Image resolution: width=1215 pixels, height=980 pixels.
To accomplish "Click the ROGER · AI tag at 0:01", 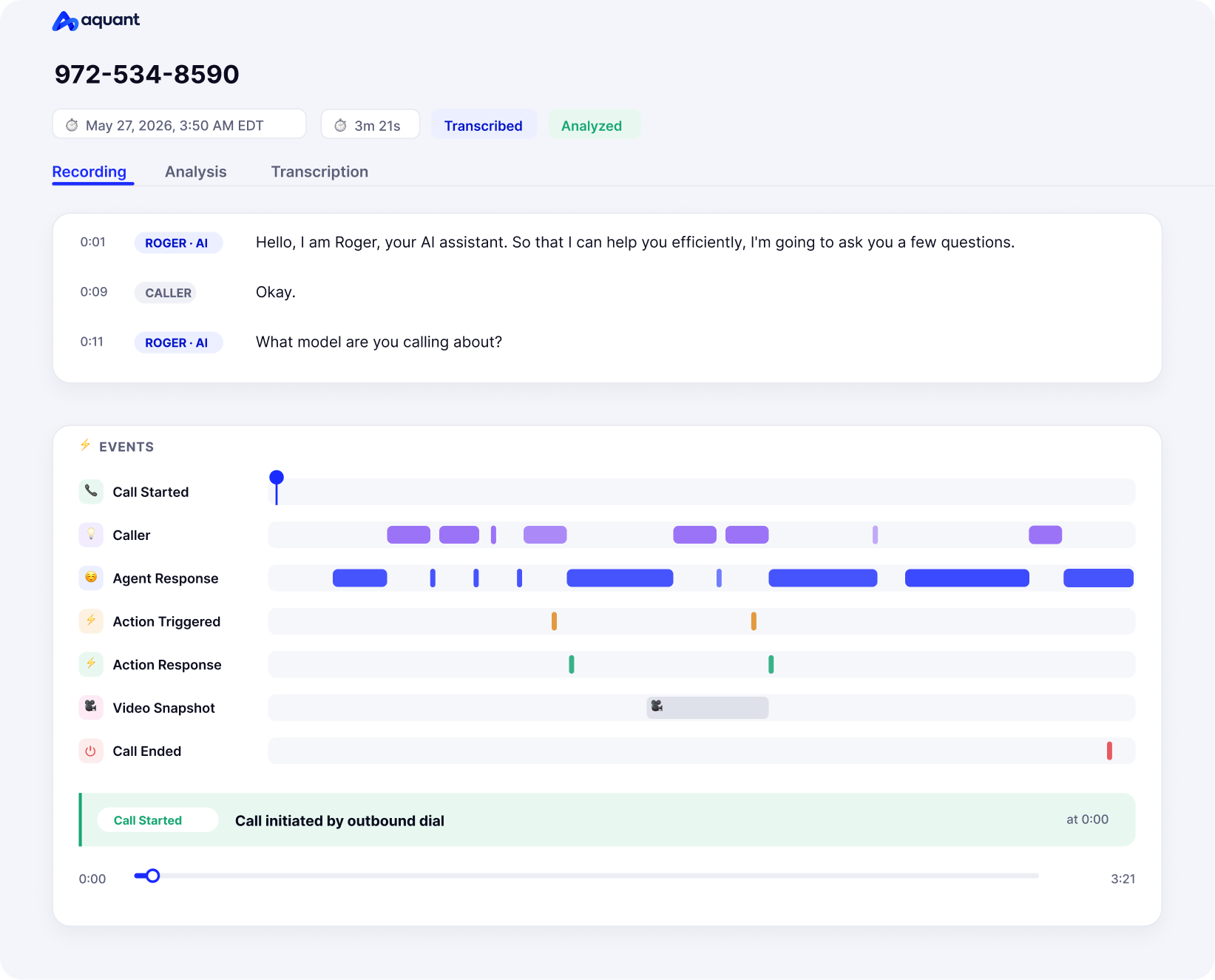I will [178, 243].
